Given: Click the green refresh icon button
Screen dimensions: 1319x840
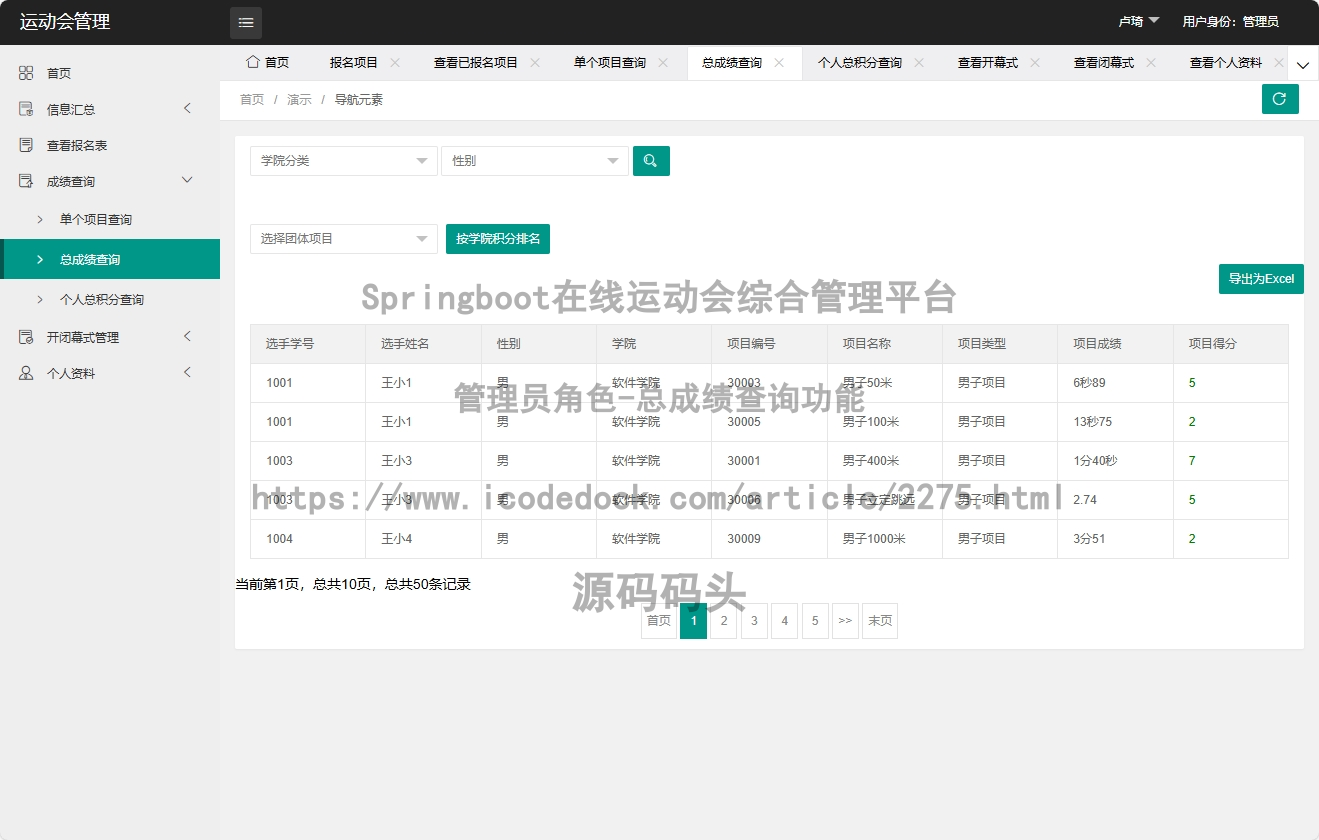Looking at the screenshot, I should pyautogui.click(x=1280, y=99).
